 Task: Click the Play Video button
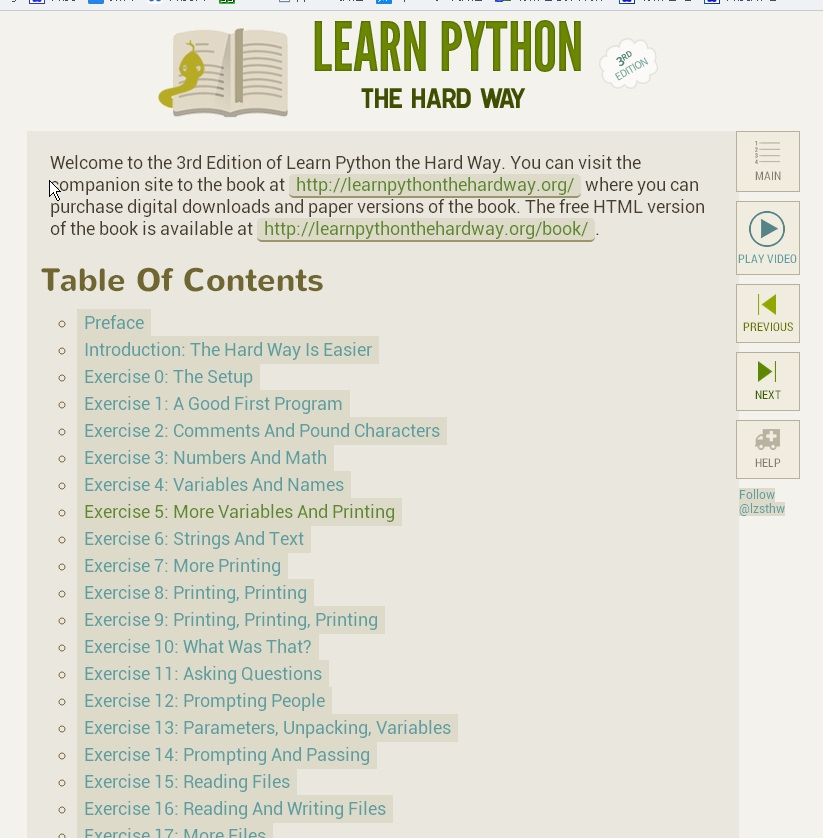[x=767, y=238]
